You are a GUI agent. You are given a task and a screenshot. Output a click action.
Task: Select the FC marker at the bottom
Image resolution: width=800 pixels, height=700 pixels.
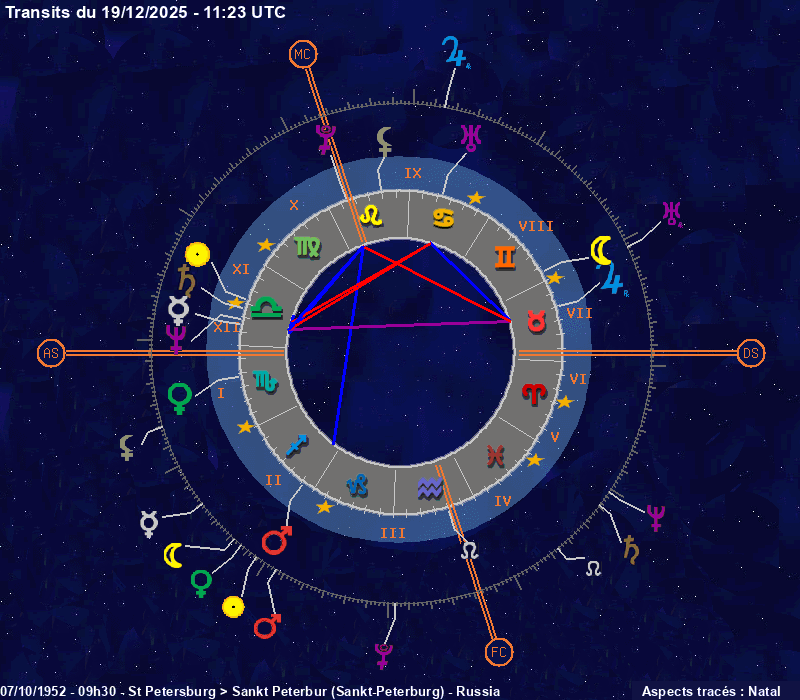click(x=498, y=653)
